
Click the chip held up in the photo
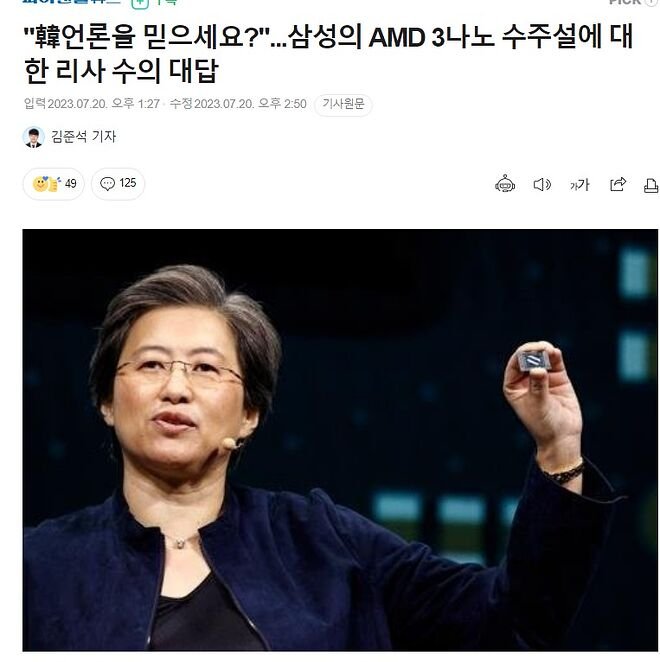[x=532, y=361]
